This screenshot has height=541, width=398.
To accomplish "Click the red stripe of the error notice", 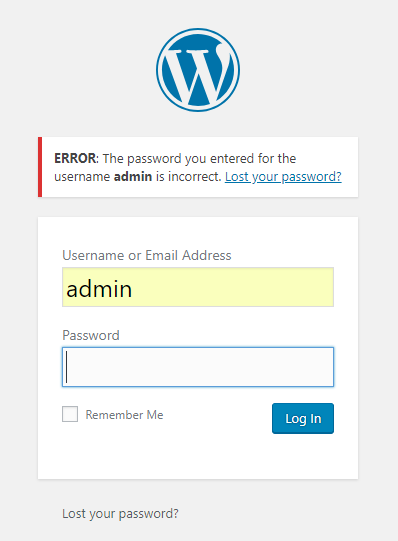I will click(x=40, y=167).
